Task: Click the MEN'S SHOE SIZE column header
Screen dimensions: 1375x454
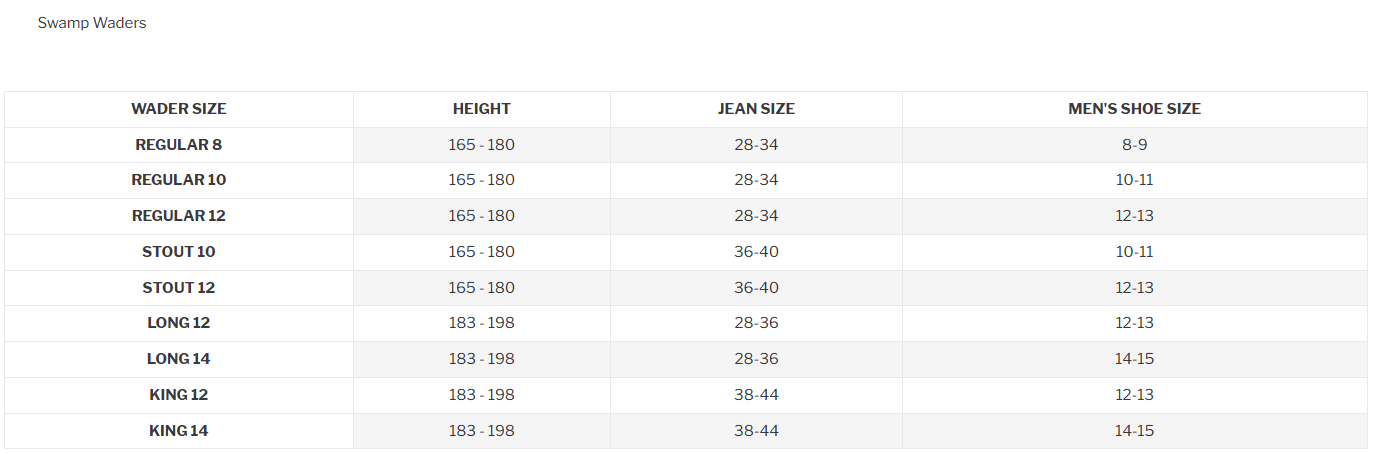Action: 1134,109
